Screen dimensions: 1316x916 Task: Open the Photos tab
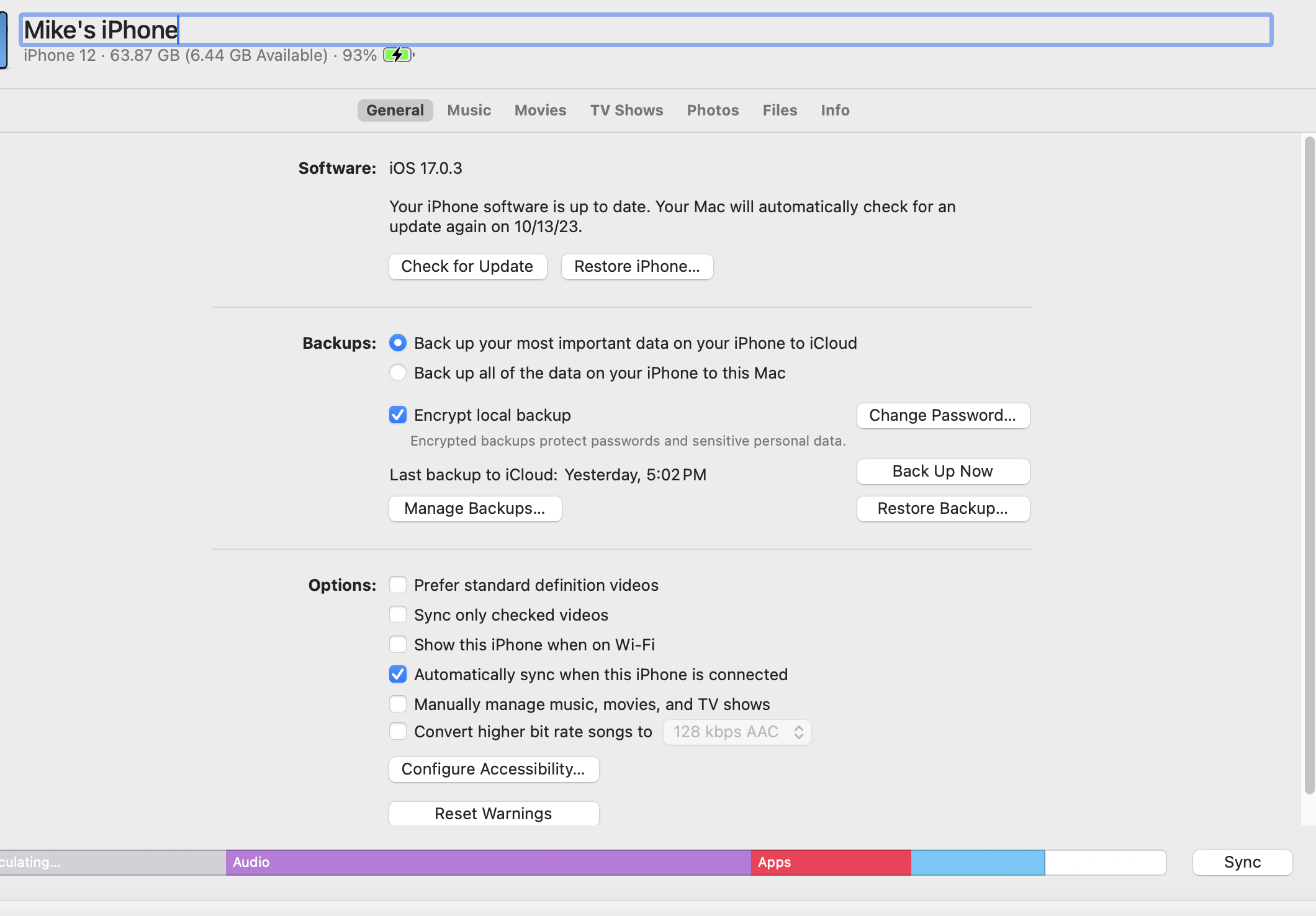[713, 110]
